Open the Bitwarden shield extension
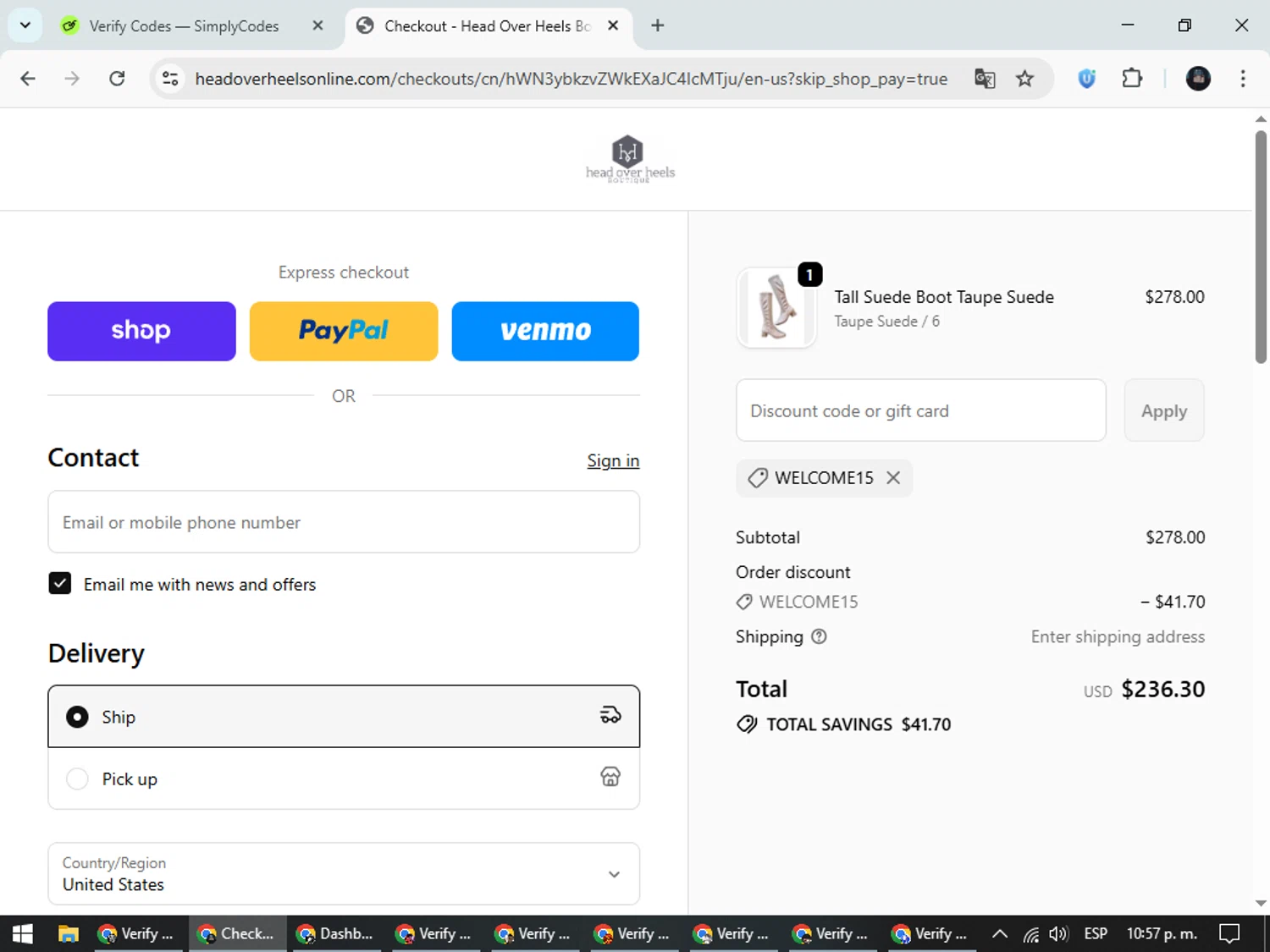 tap(1087, 79)
